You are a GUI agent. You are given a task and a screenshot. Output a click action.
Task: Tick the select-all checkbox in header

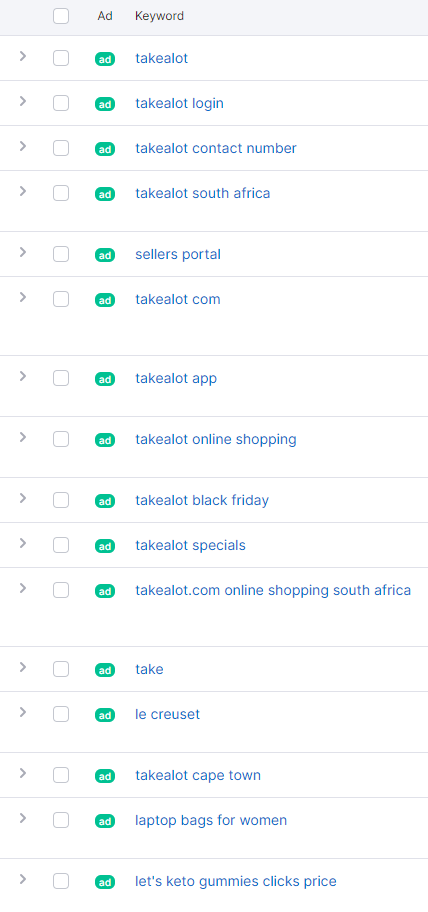(x=61, y=16)
